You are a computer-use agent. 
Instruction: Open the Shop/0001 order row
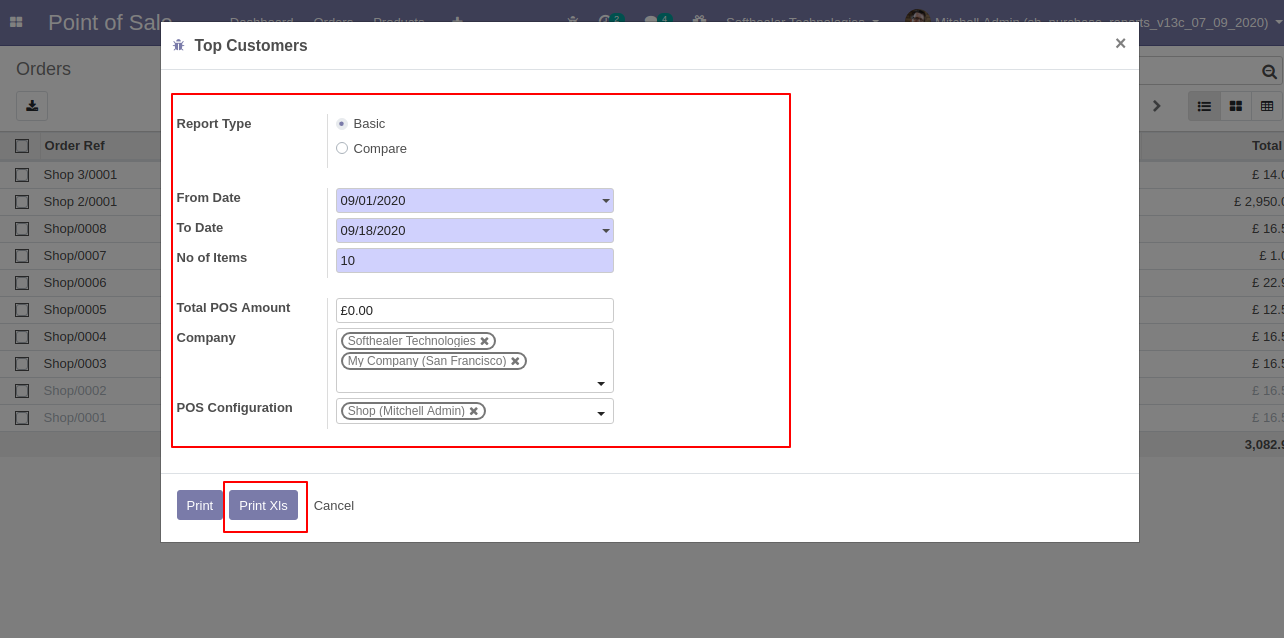(75, 417)
